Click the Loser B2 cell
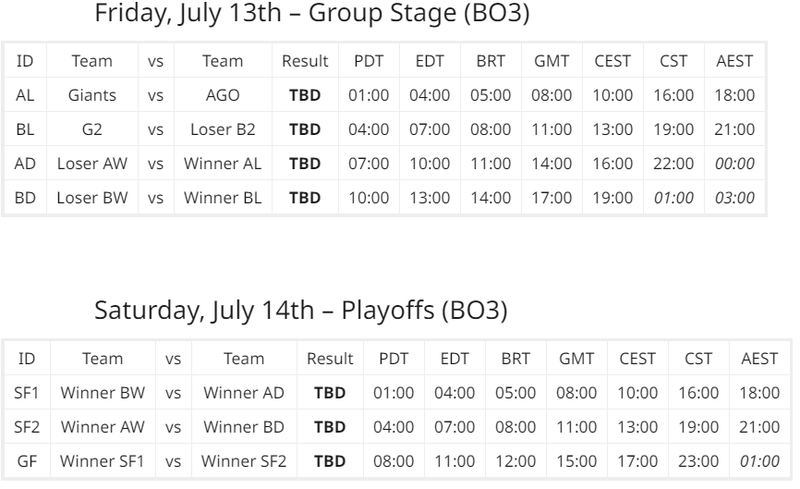The image size is (800, 489). click(x=222, y=129)
